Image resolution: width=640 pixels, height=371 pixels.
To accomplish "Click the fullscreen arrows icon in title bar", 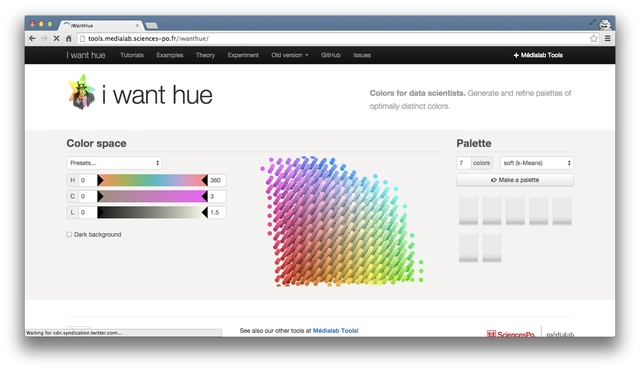I will tap(593, 23).
